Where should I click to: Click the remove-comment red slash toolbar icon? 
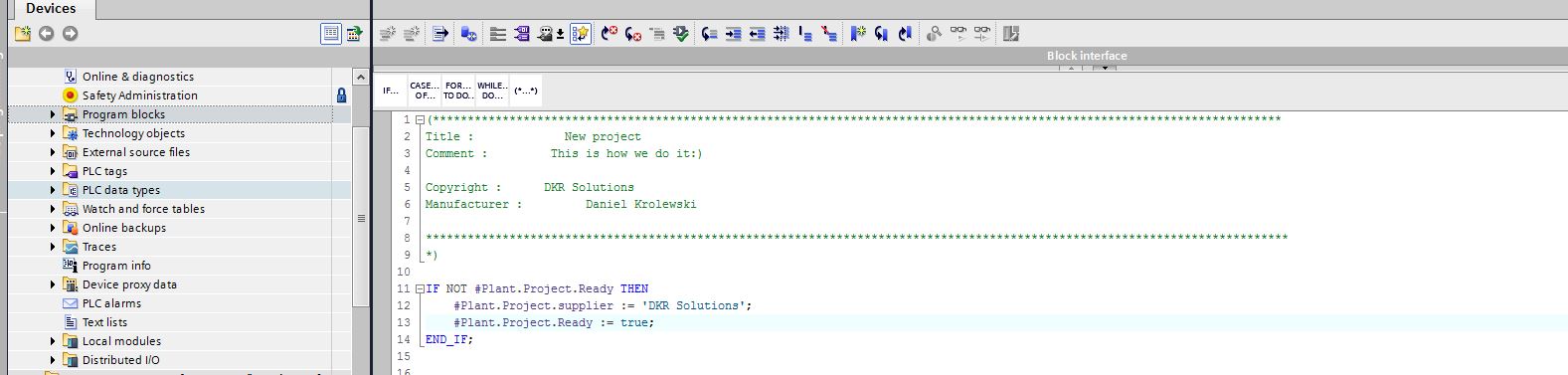829,34
